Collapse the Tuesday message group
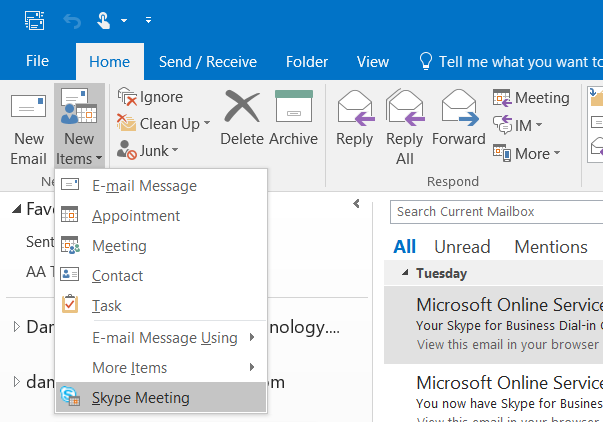This screenshot has width=603, height=422. coord(406,273)
